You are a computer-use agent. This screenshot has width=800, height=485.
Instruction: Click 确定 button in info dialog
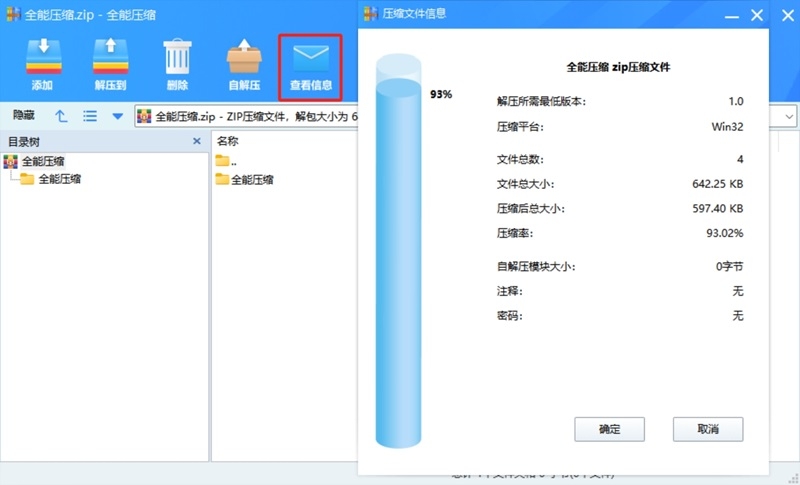click(x=609, y=429)
